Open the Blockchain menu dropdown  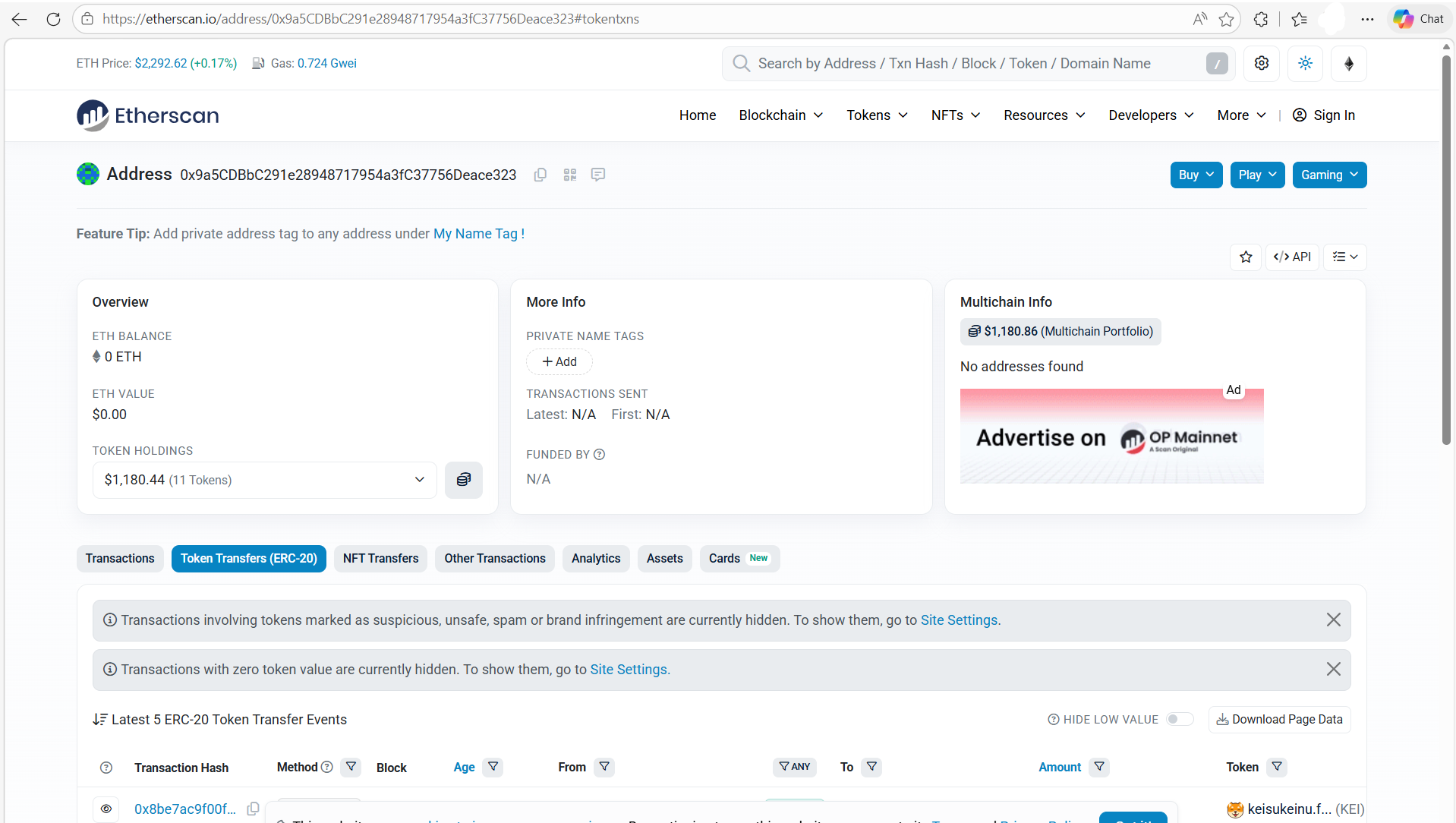pyautogui.click(x=781, y=115)
